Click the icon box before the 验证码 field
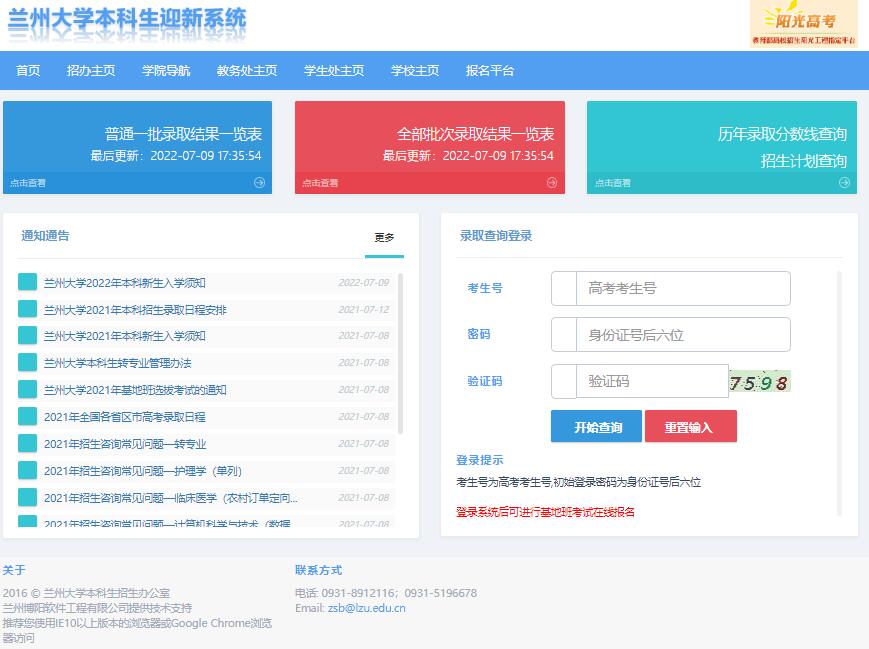This screenshot has height=649, width=869. pyautogui.click(x=564, y=381)
